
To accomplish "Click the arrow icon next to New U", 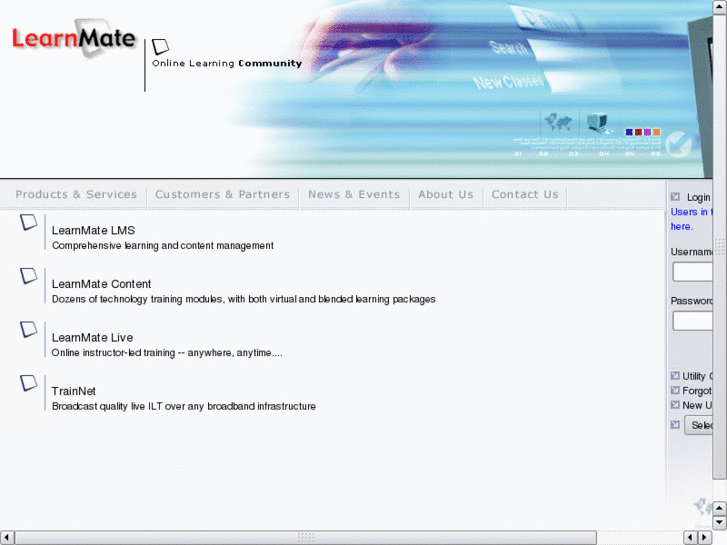I will 675,404.
